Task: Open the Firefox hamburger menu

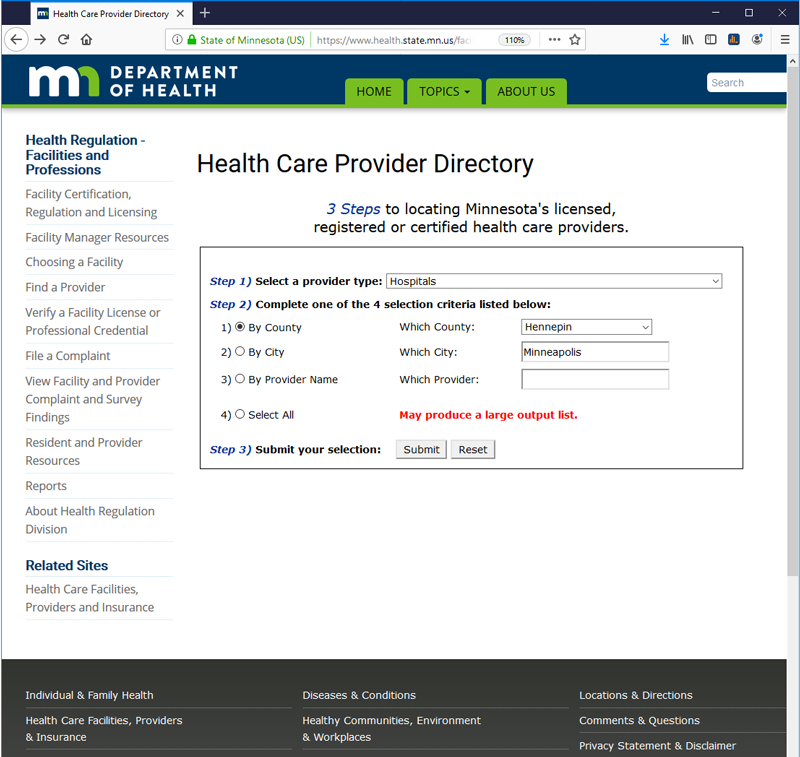Action: coord(785,40)
